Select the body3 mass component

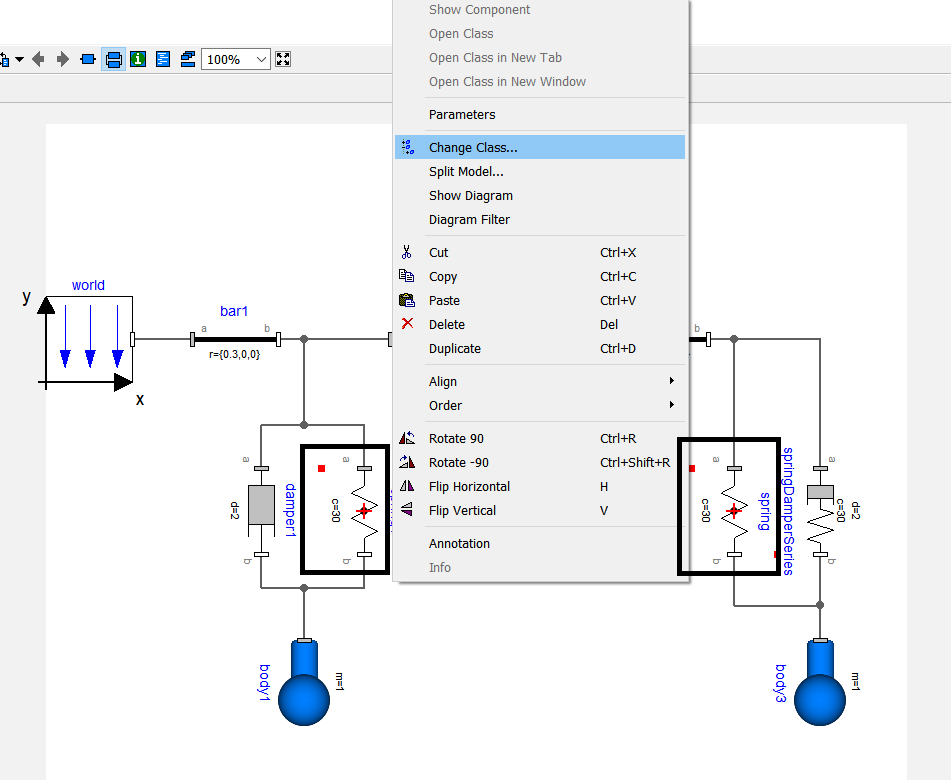pos(820,682)
